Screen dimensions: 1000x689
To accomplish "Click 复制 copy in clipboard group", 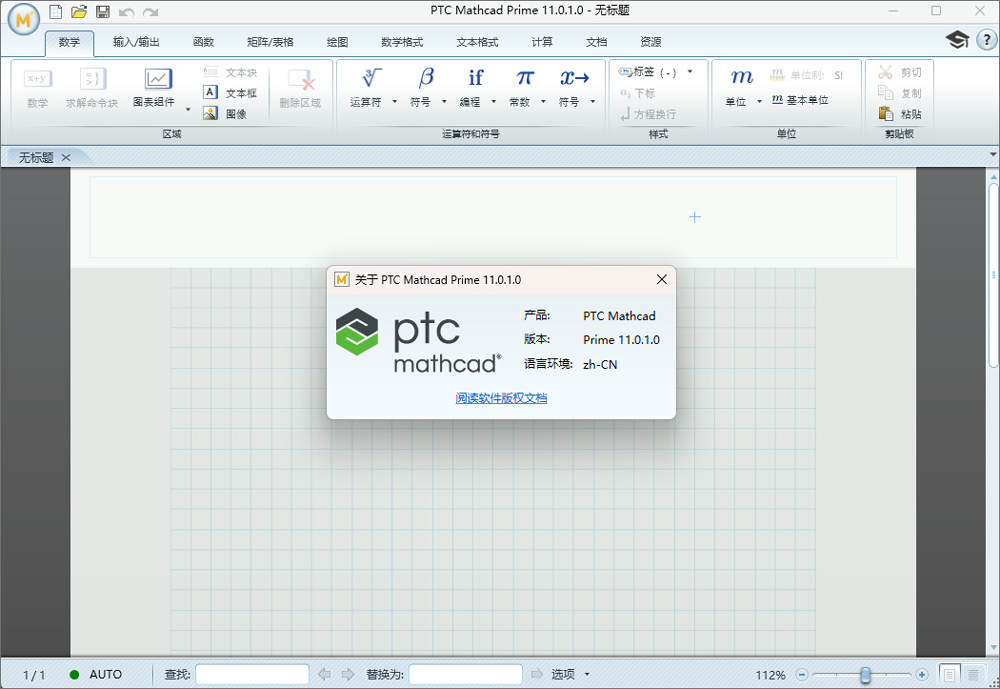I will tap(900, 93).
